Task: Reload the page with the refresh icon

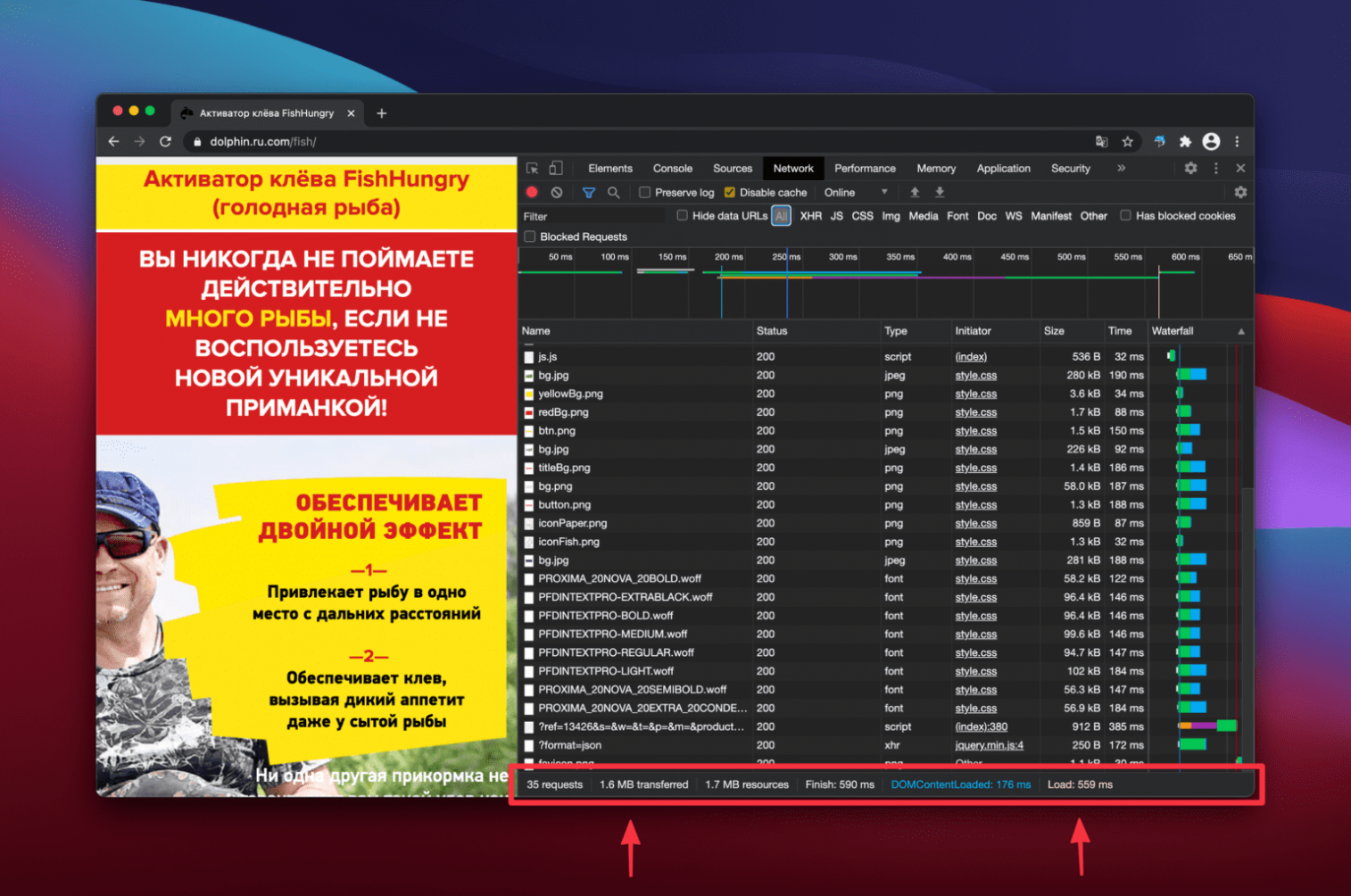Action: [165, 141]
